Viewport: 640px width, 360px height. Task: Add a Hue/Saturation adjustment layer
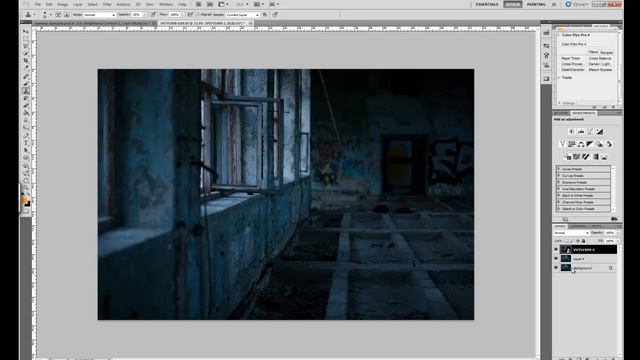pos(572,144)
